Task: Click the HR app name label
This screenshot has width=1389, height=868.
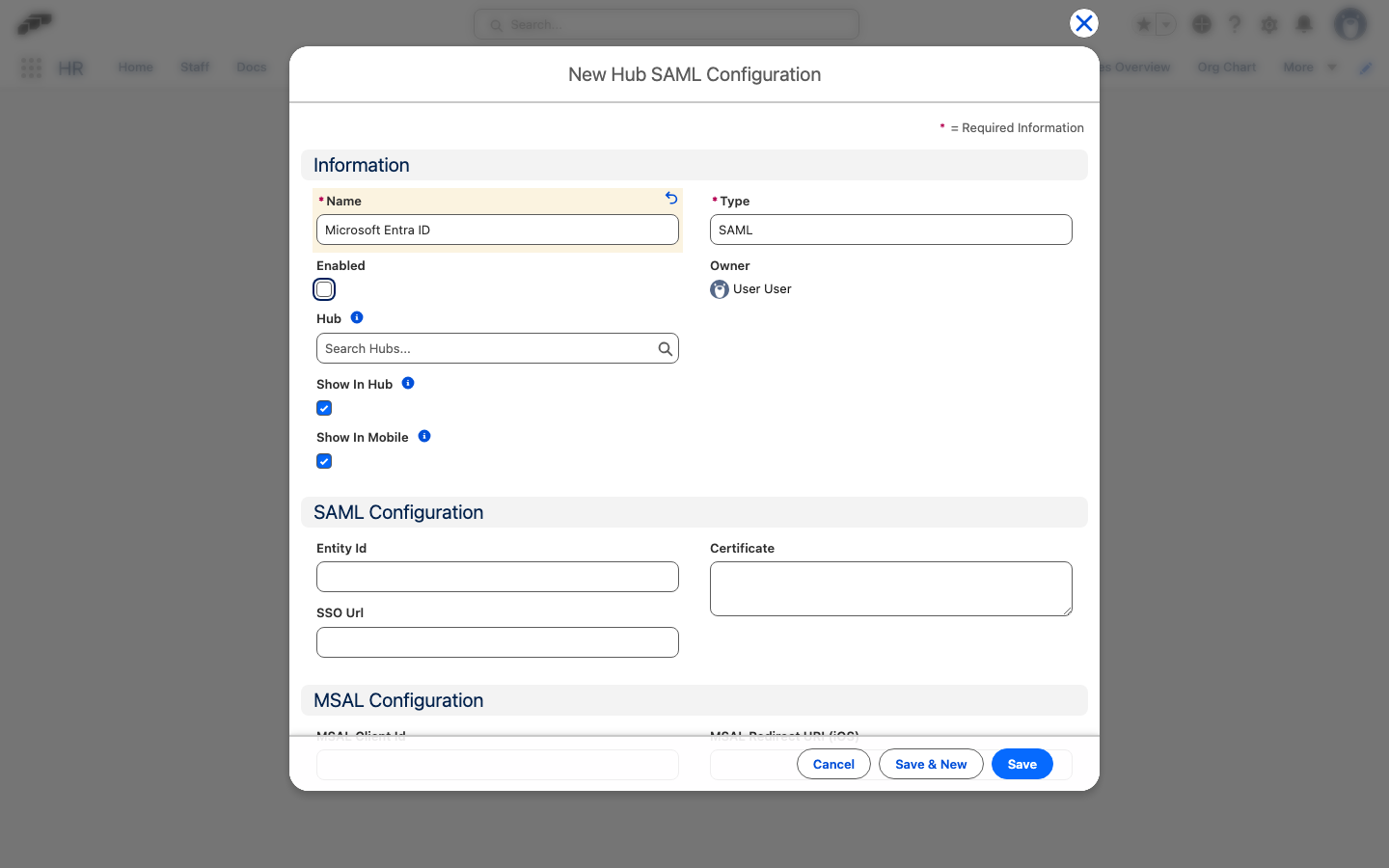Action: (71, 68)
